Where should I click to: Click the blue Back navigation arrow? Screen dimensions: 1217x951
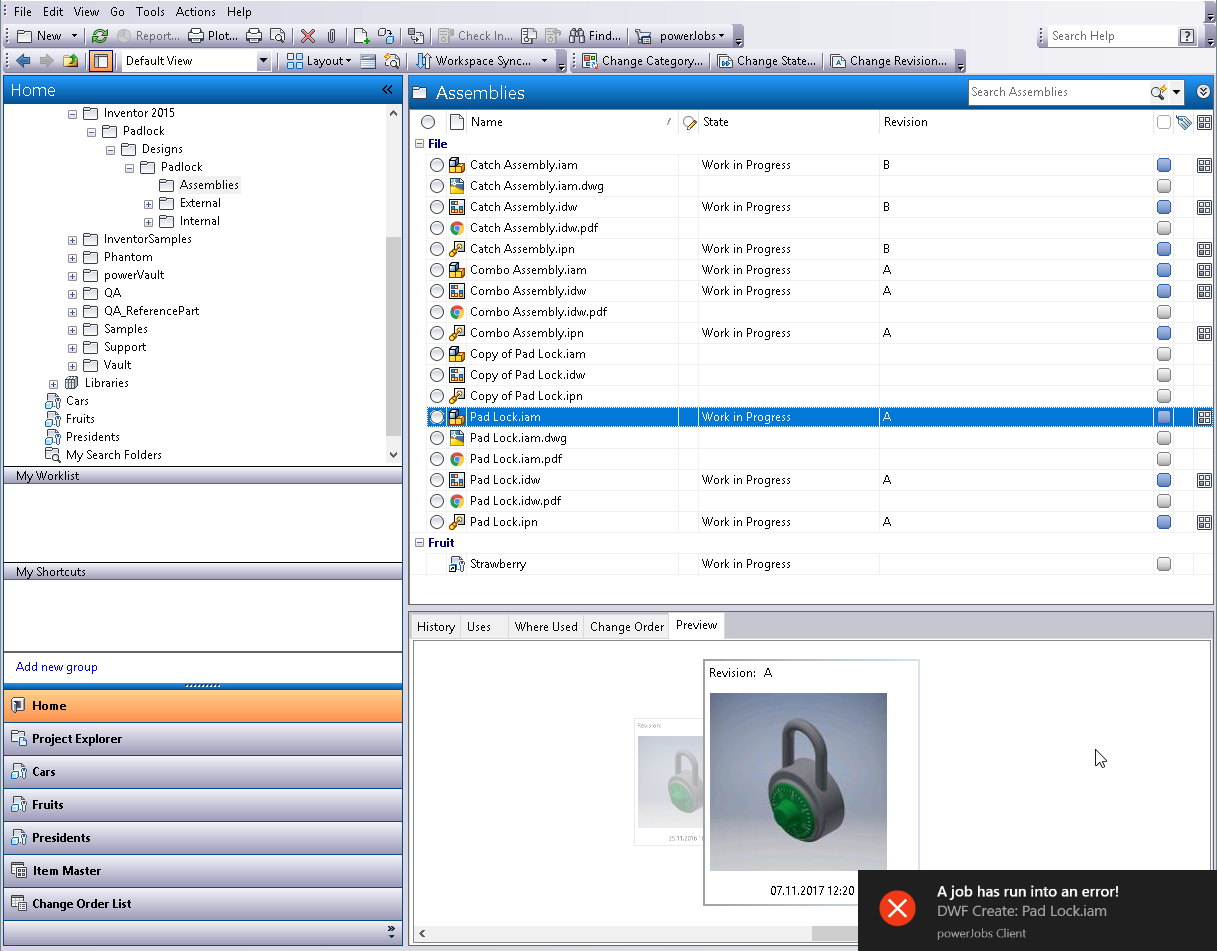pos(22,61)
